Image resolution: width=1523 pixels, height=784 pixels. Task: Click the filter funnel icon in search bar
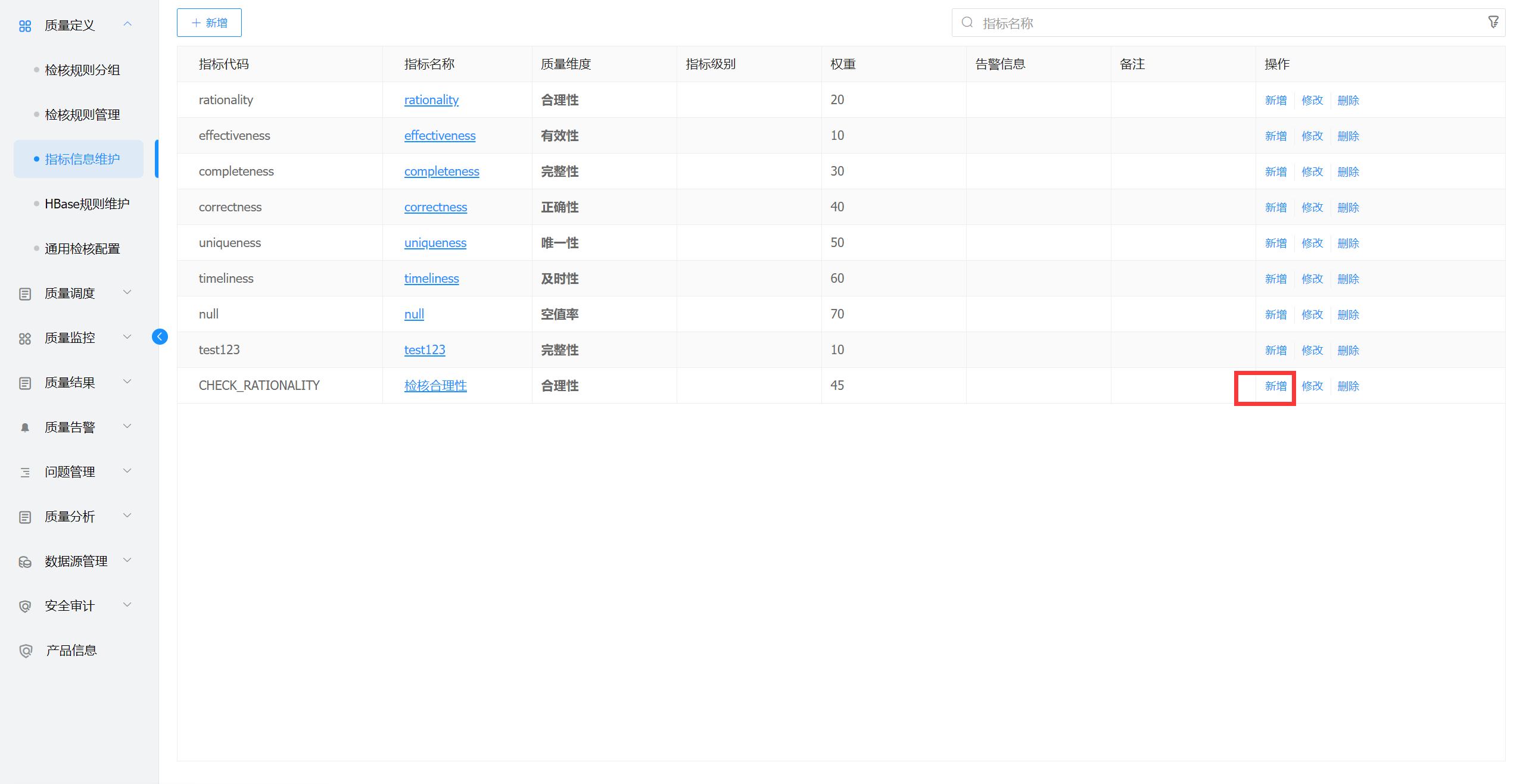pos(1493,23)
